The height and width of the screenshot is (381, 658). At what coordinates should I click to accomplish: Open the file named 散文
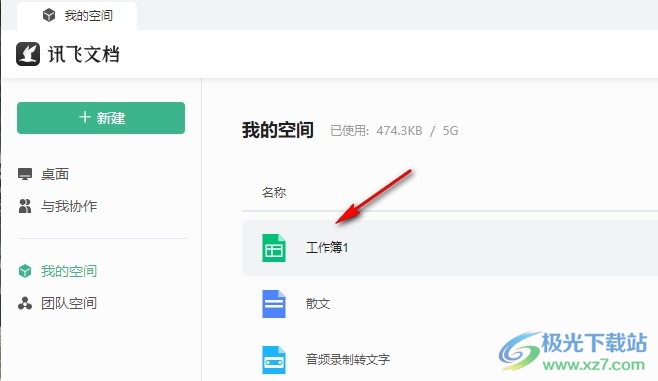point(318,303)
